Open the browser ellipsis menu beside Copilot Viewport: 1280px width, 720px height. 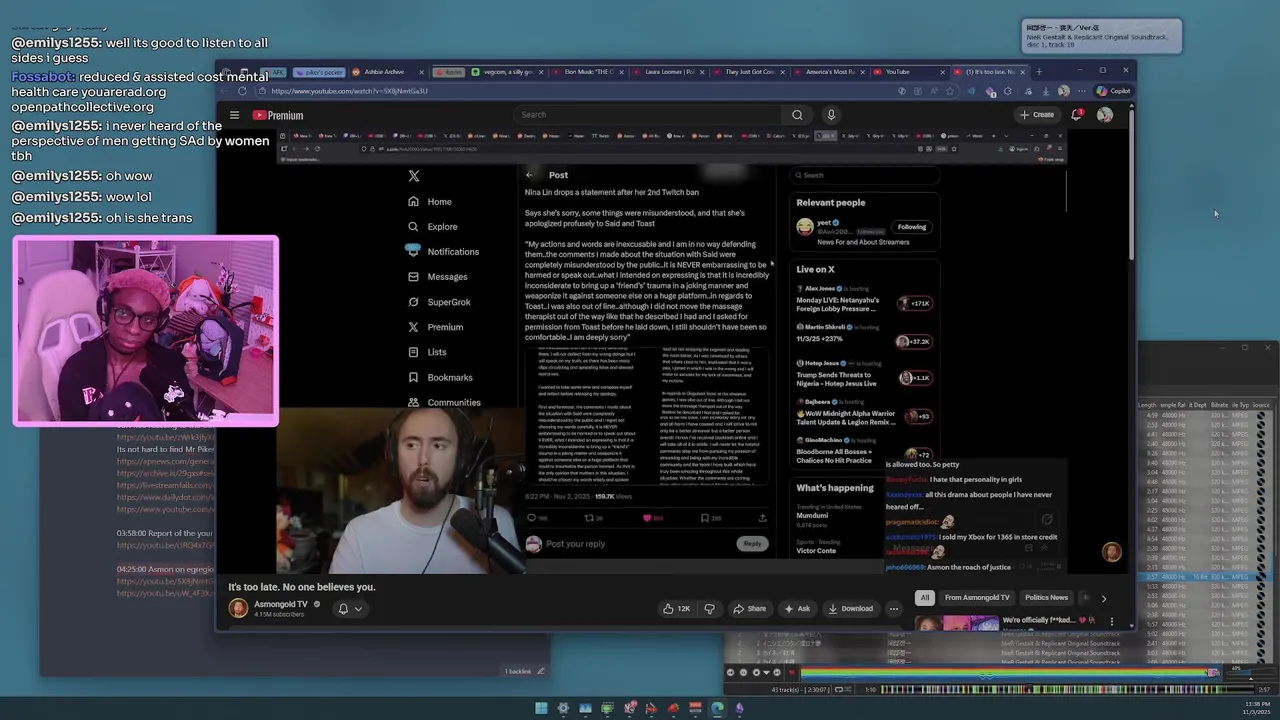[1083, 91]
